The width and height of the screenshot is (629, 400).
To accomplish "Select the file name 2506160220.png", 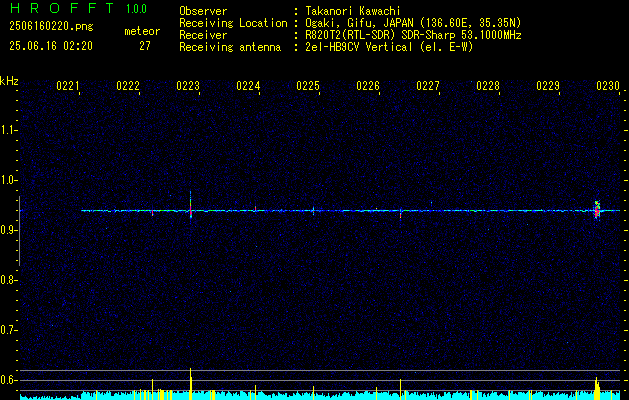I will tap(51, 27).
